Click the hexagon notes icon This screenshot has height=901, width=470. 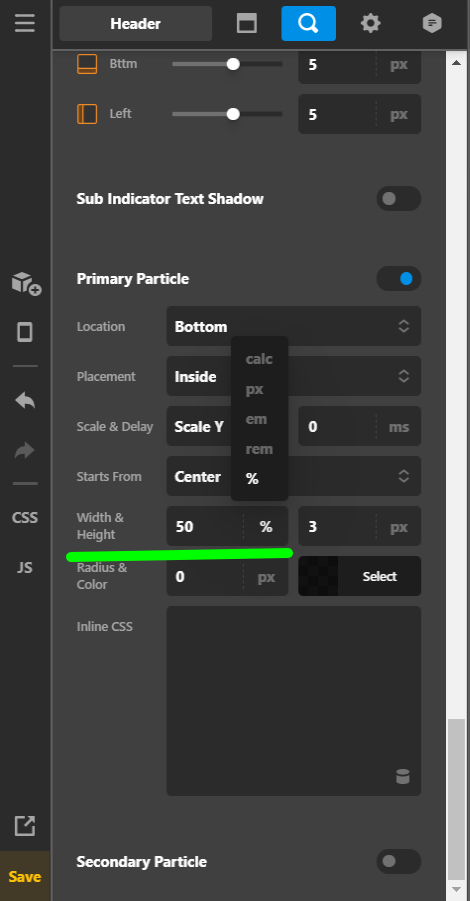(x=432, y=24)
